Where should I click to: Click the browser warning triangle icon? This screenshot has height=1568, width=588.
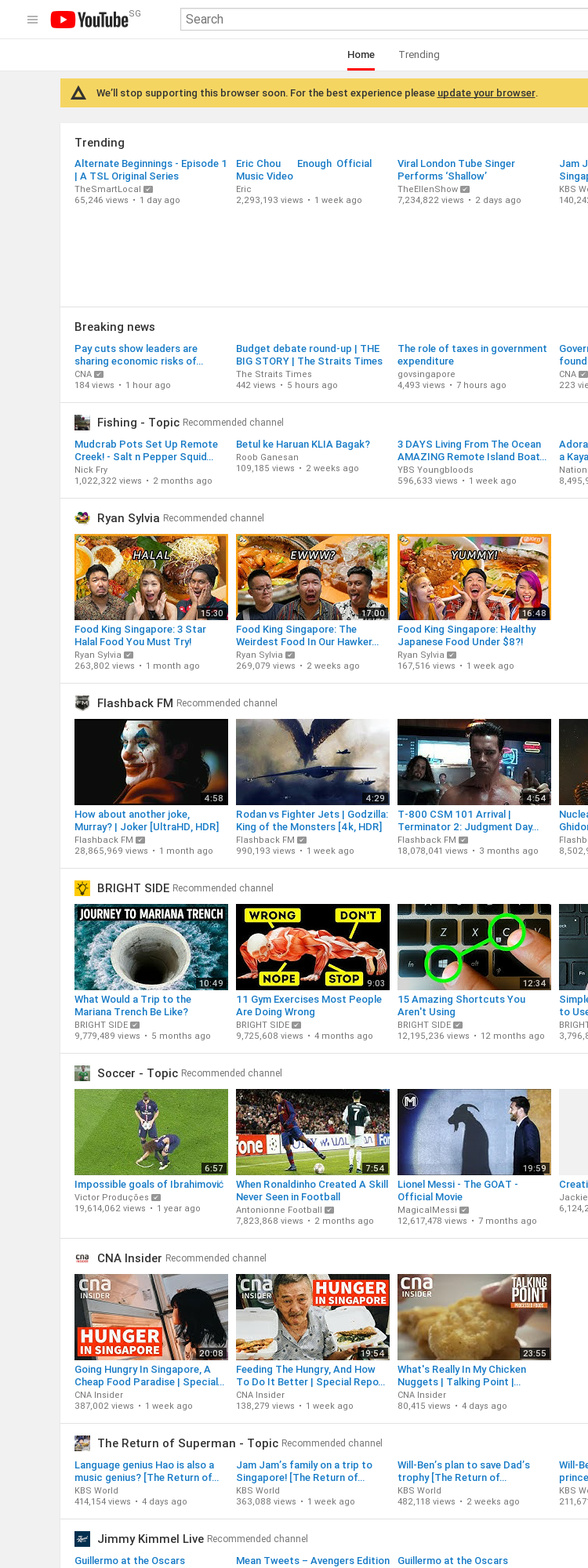coord(78,93)
